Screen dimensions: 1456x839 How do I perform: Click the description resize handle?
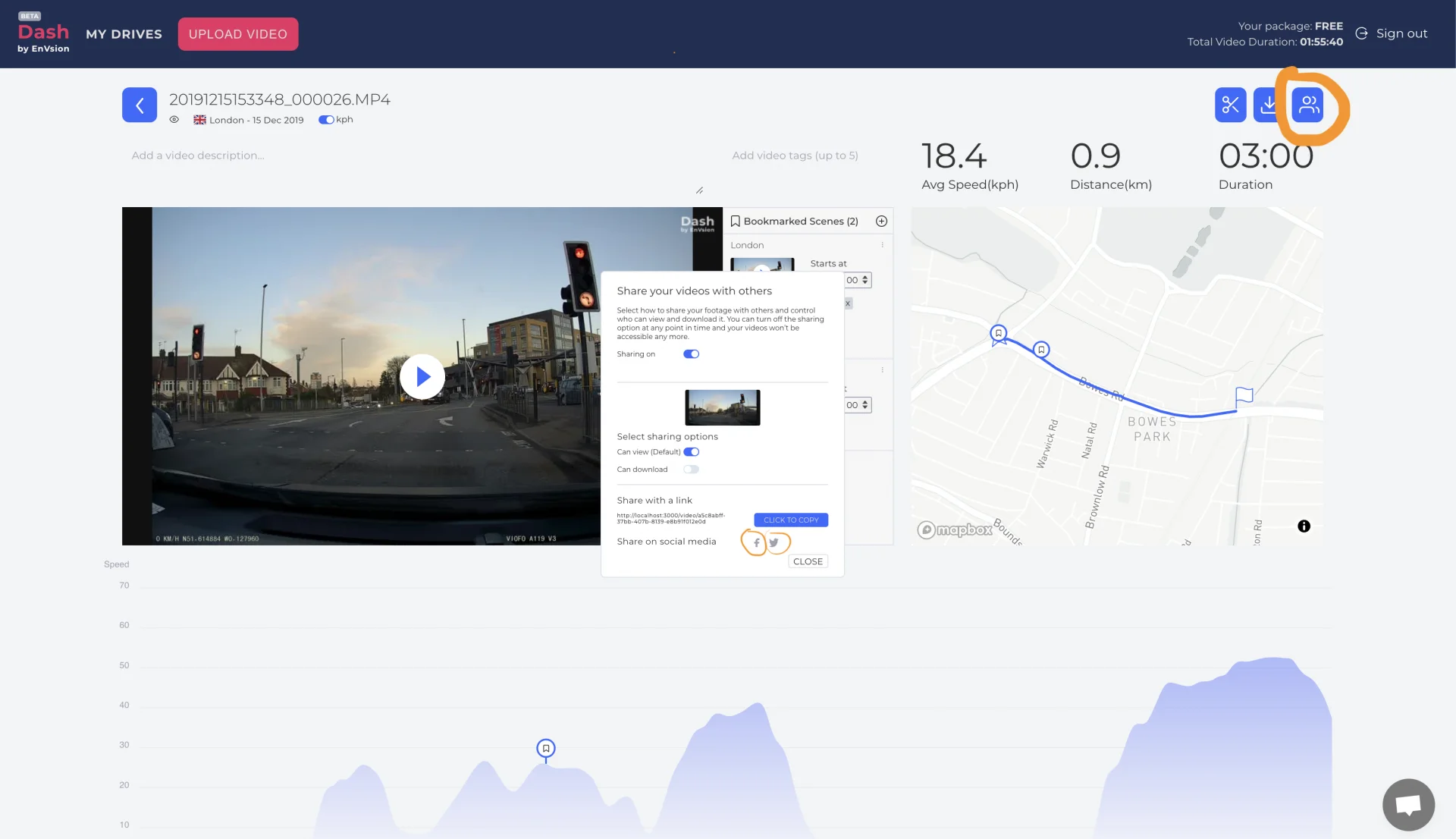[x=699, y=190]
